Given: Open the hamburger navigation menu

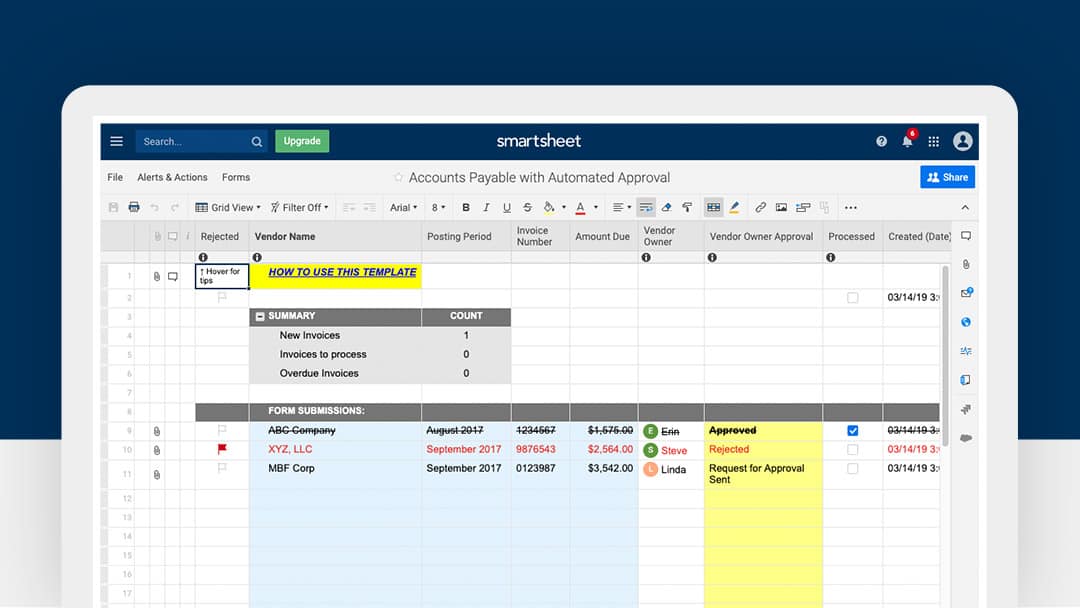Looking at the screenshot, I should [117, 141].
